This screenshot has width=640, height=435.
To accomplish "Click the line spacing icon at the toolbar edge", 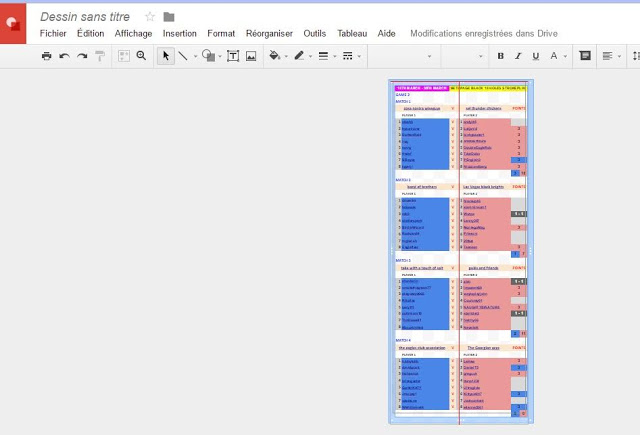I will [636, 56].
